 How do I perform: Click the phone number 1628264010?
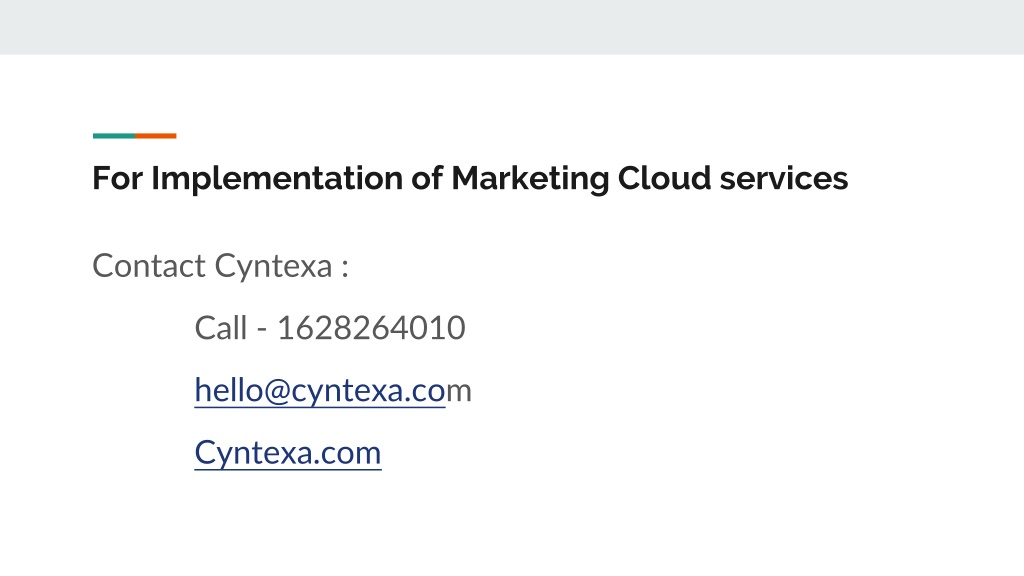tap(371, 328)
